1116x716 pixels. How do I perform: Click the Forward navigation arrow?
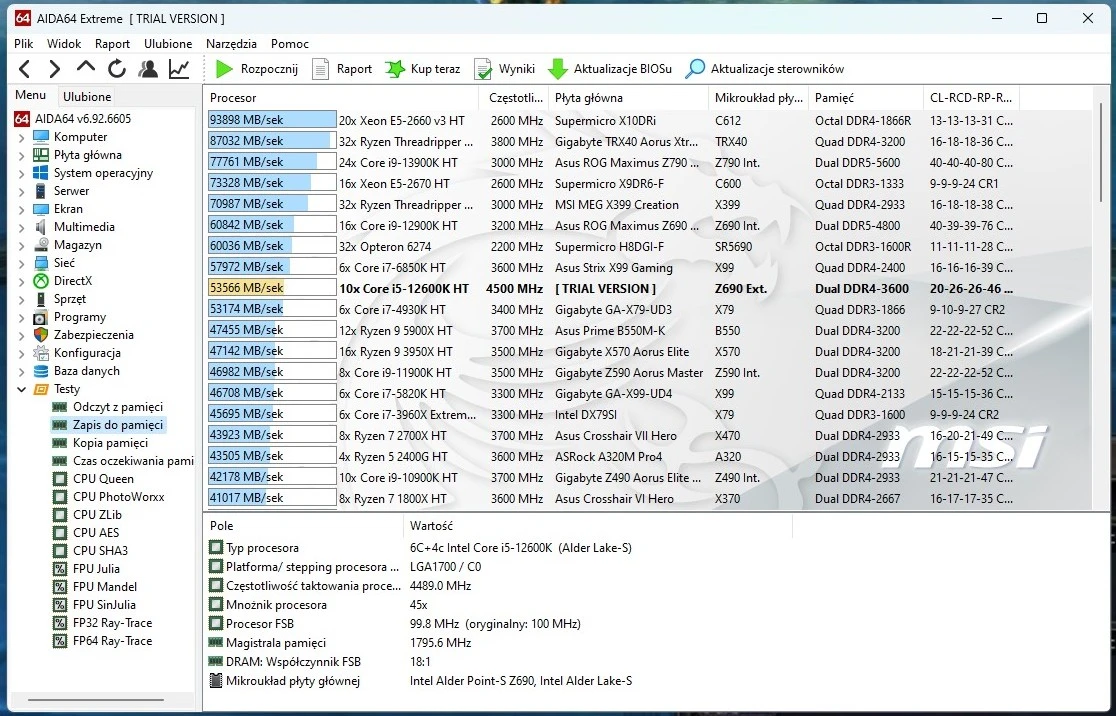pyautogui.click(x=55, y=69)
